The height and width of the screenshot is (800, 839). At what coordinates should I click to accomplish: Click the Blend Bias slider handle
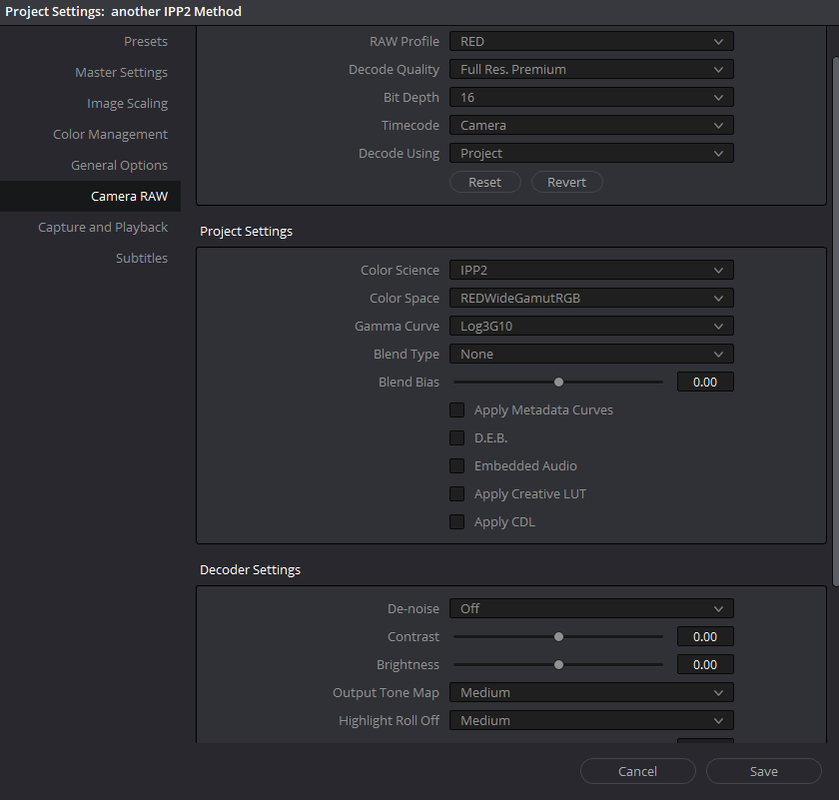(x=559, y=382)
